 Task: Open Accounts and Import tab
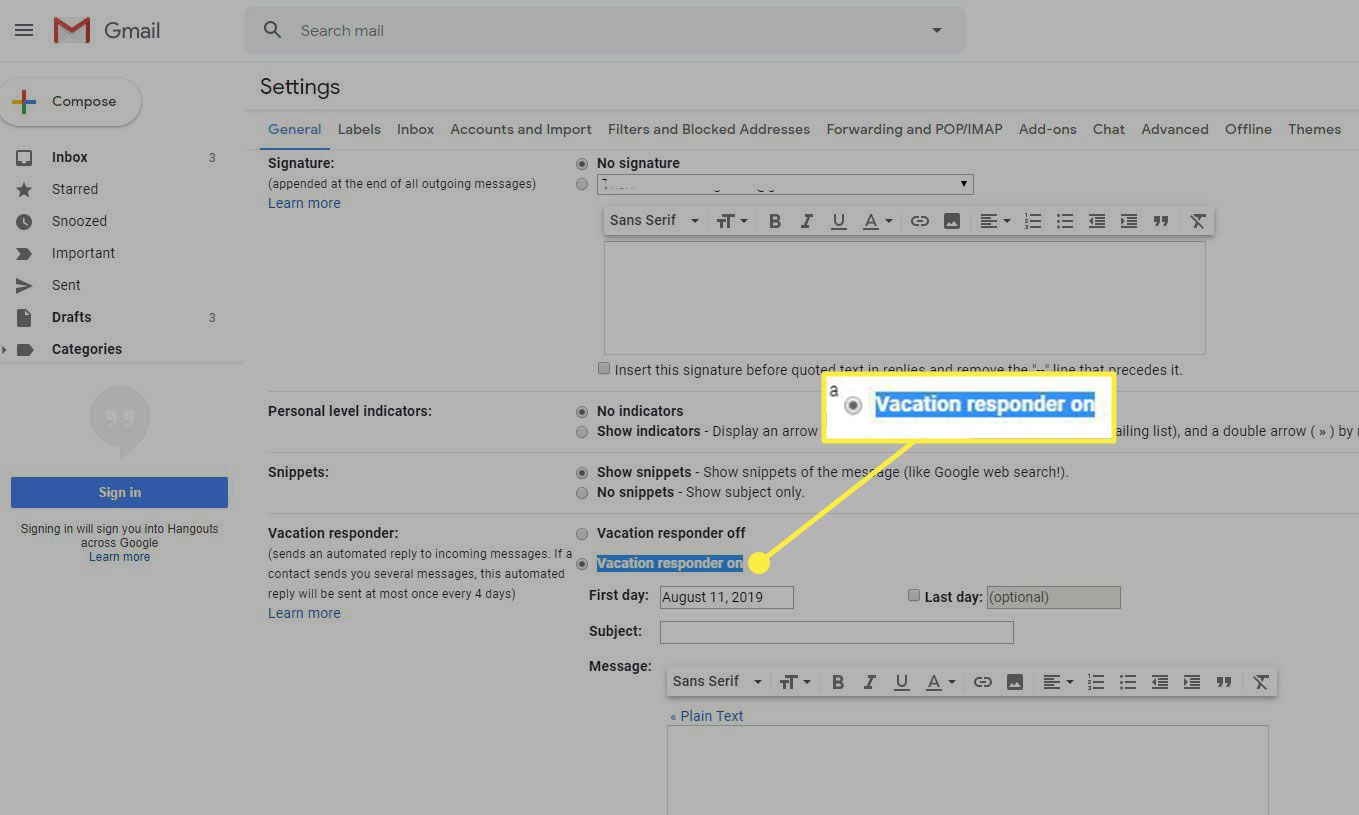click(x=521, y=129)
